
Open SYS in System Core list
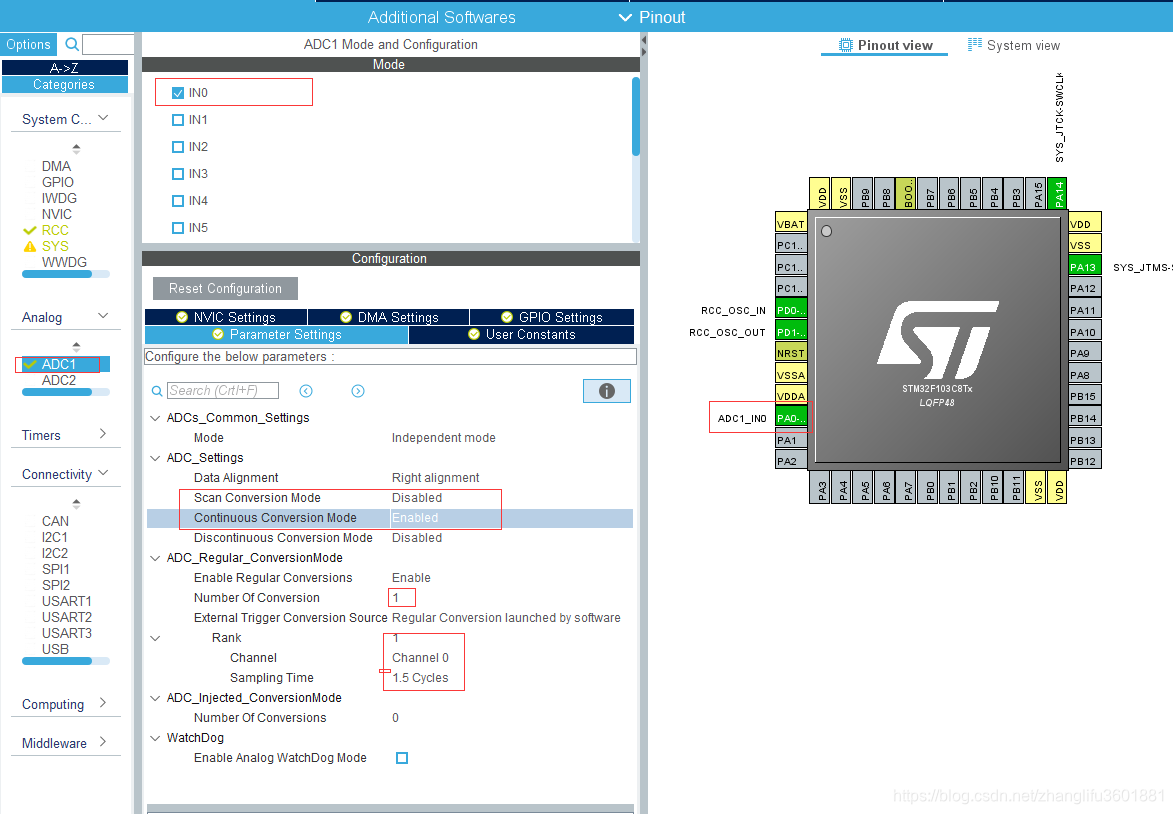(x=55, y=246)
